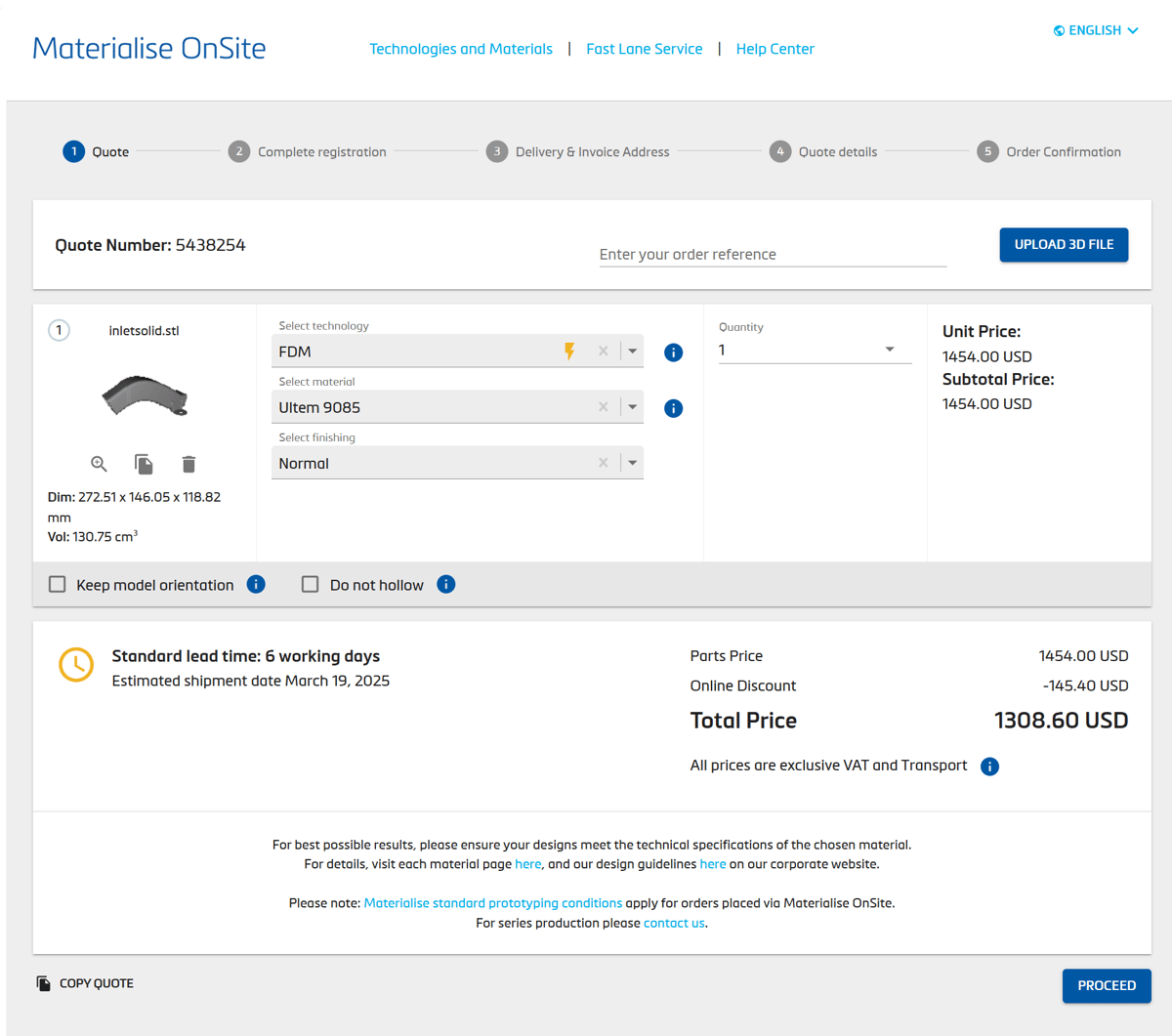
Task: Click the Copy Quote icon
Action: tap(43, 983)
